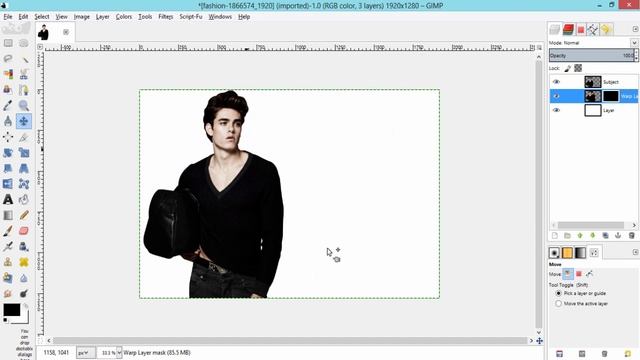Image resolution: width=640 pixels, height=360 pixels.
Task: Select the Flip tool
Action: 8,184
